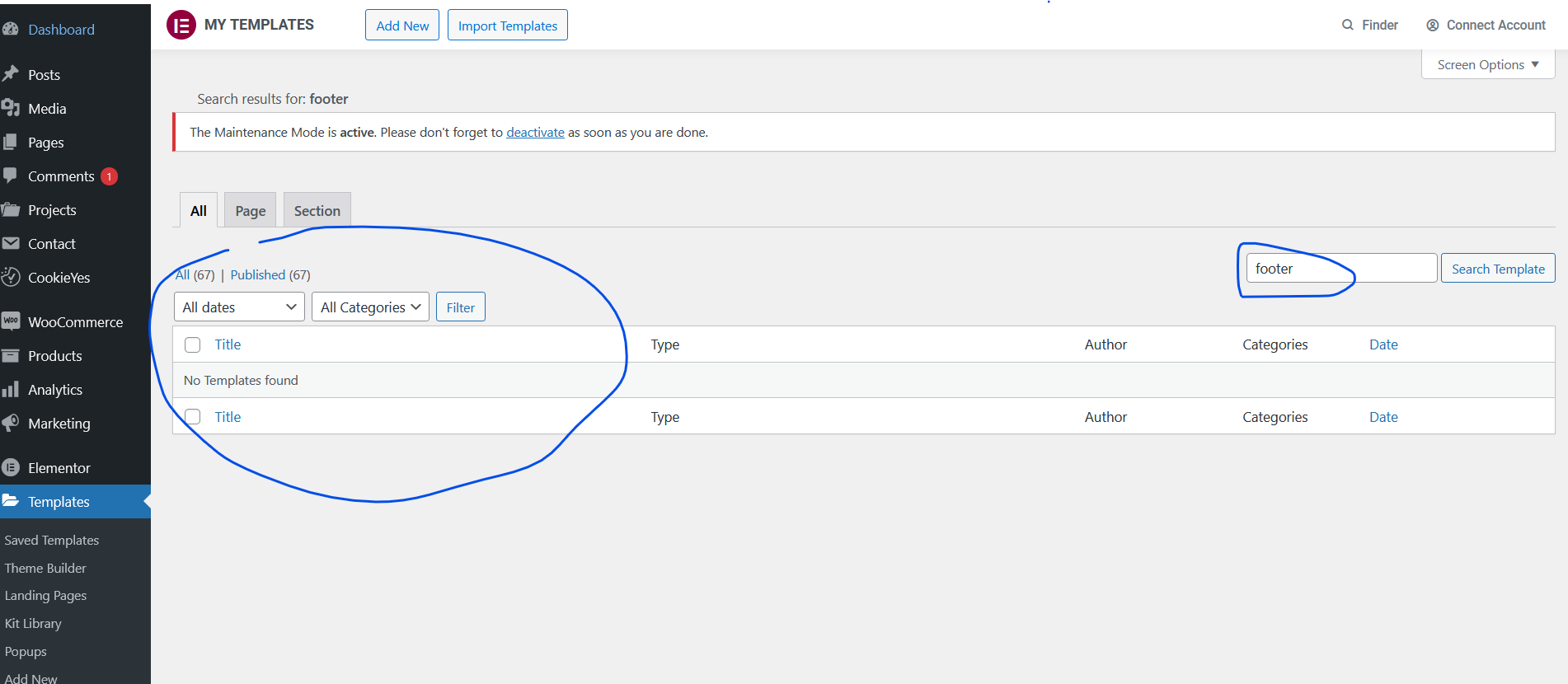Screen dimensions: 1568x684
Task: Click the deactivate maintenance mode link
Action: point(535,132)
